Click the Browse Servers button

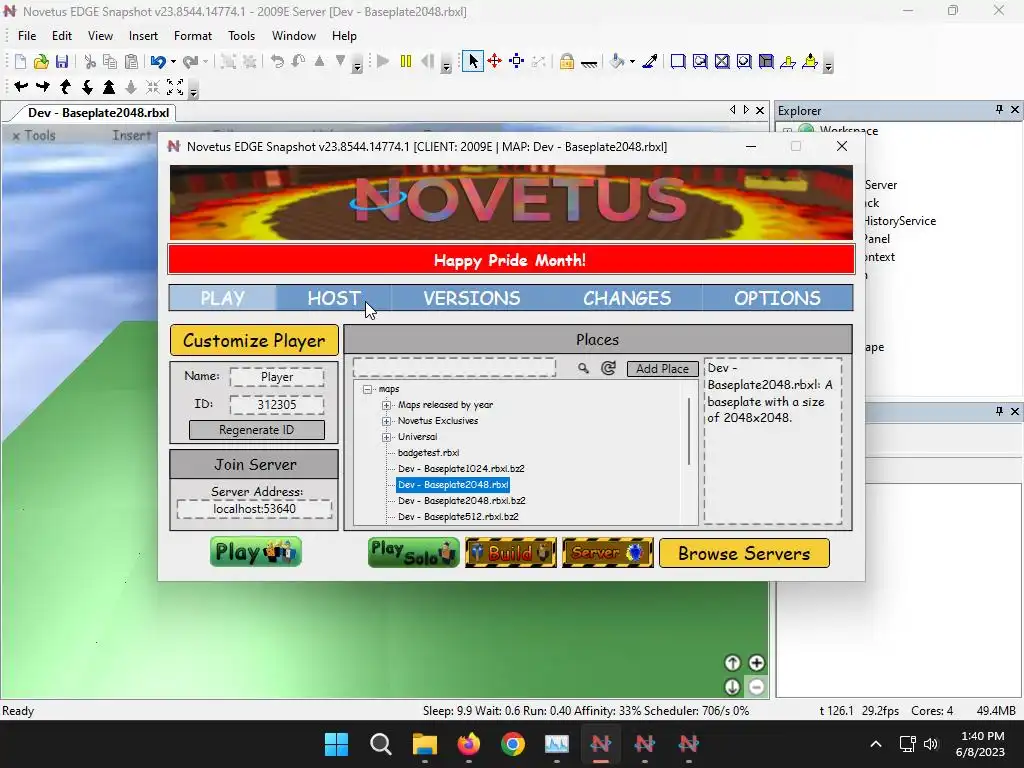point(744,553)
